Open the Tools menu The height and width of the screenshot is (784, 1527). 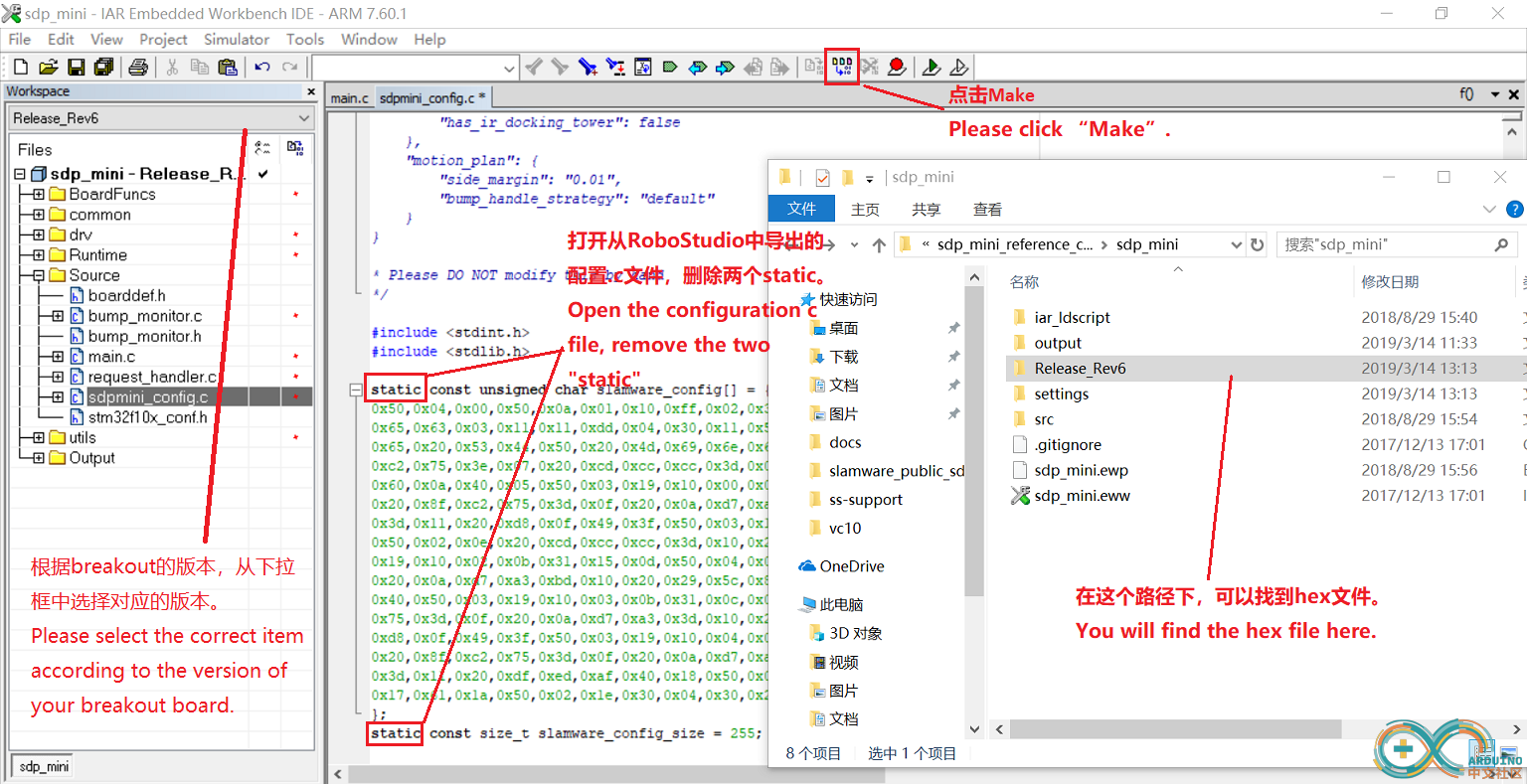pos(305,40)
